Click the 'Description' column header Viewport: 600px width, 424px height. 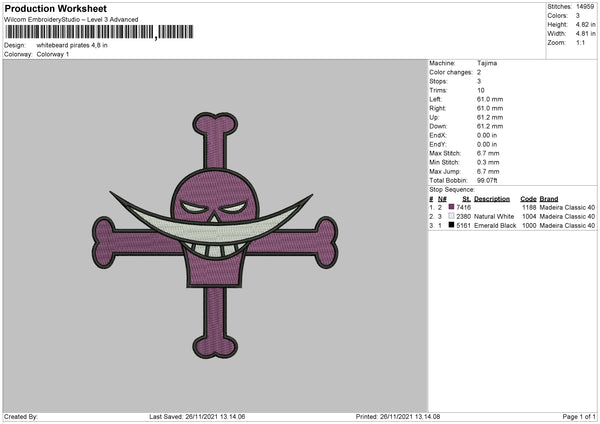pos(492,199)
